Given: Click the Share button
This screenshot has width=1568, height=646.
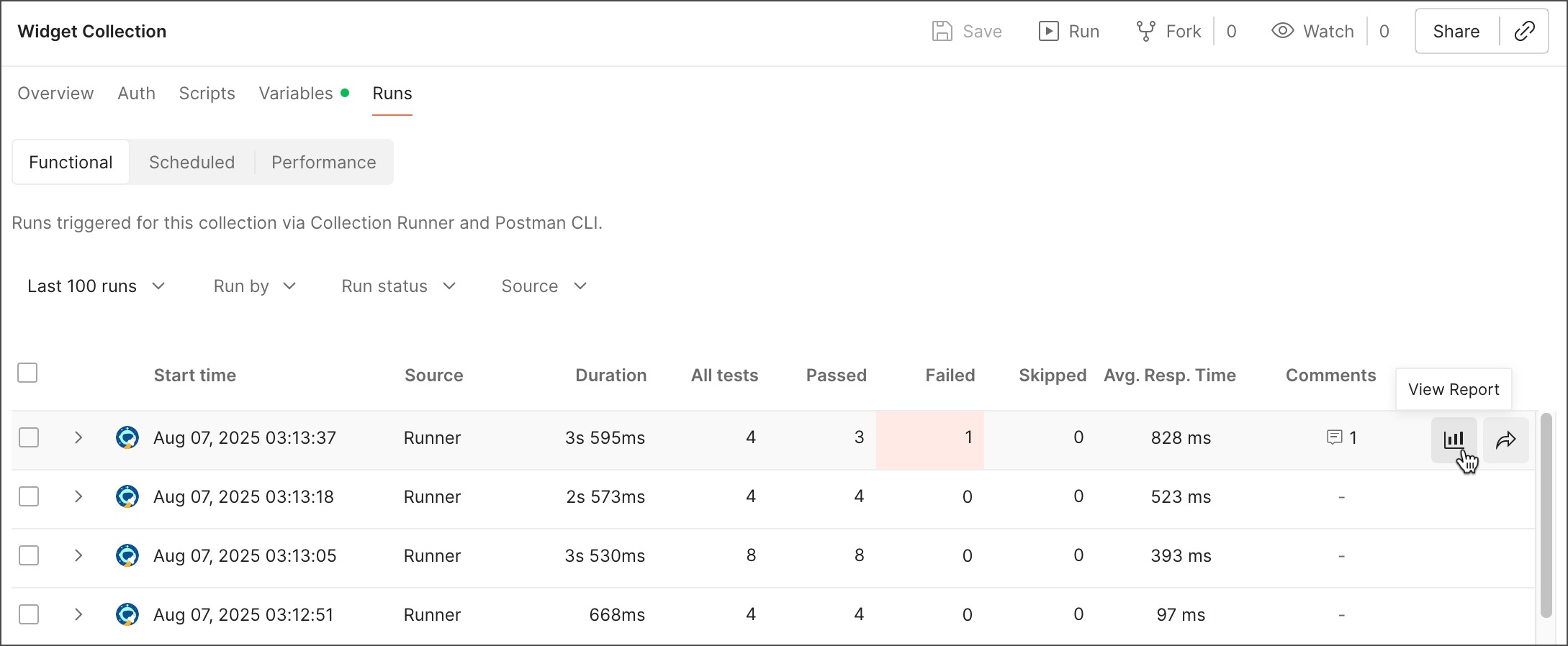Looking at the screenshot, I should [x=1456, y=31].
